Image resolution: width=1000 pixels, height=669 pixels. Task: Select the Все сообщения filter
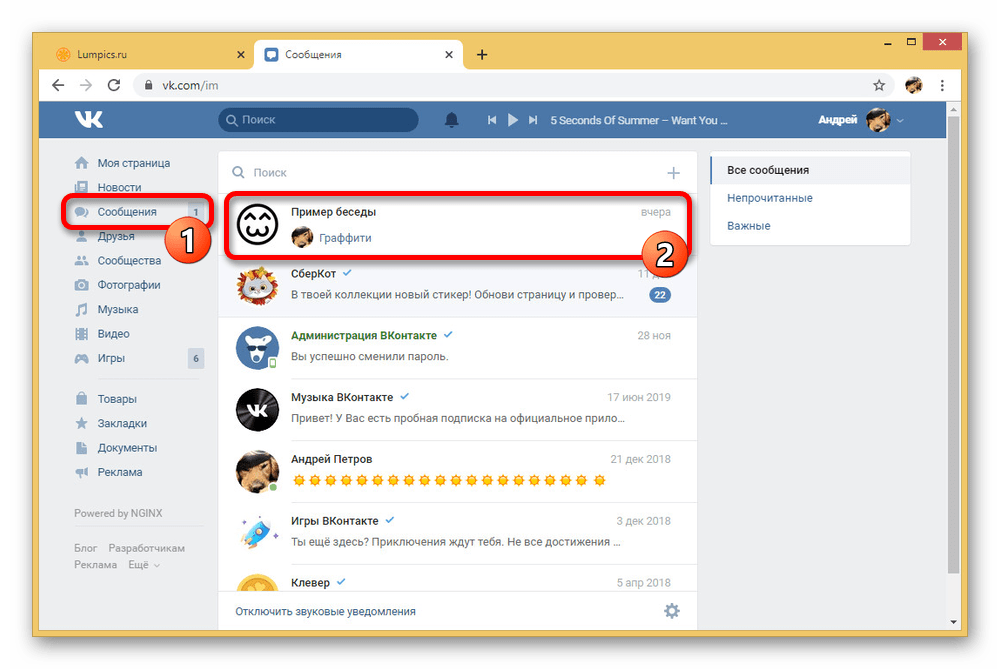(x=811, y=170)
